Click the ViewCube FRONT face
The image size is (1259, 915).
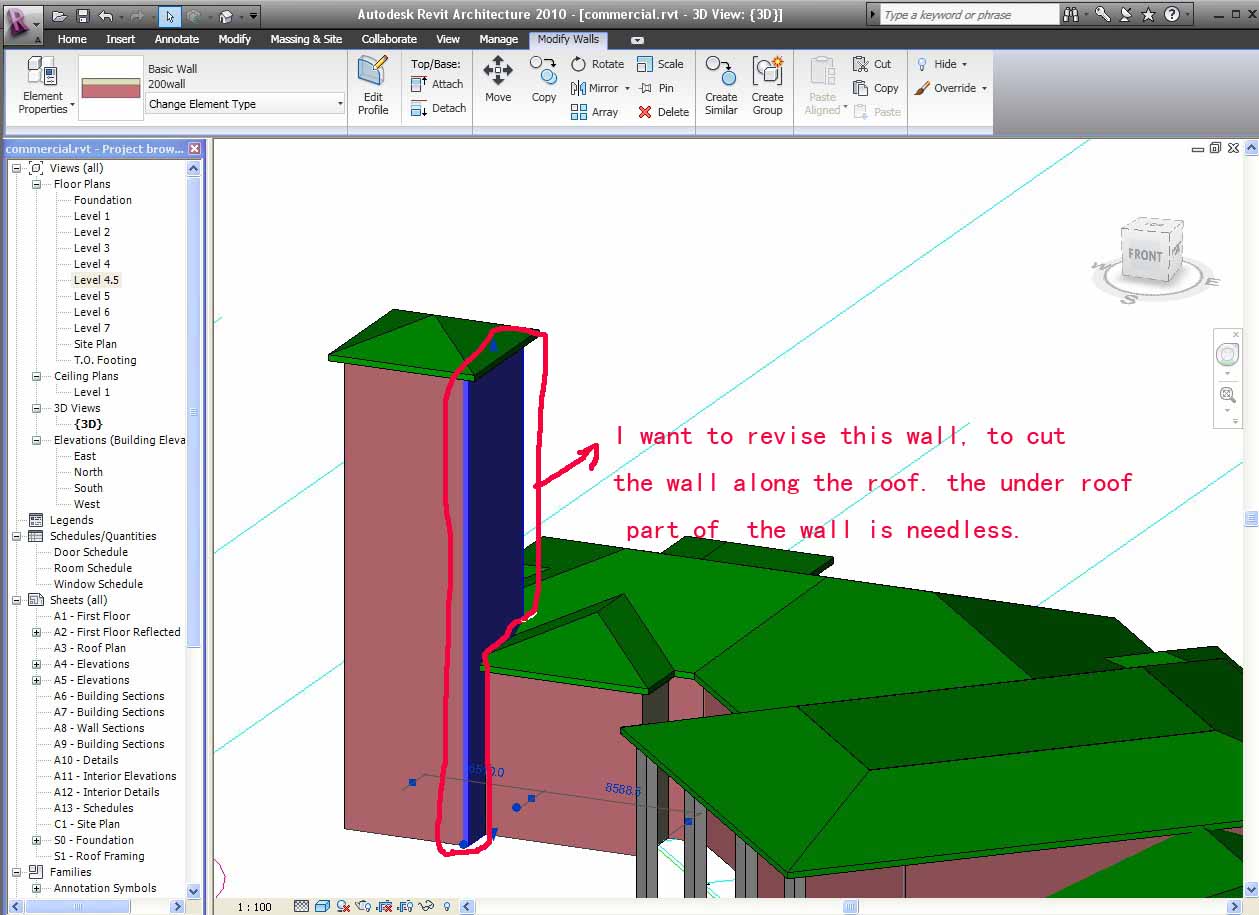[1145, 255]
